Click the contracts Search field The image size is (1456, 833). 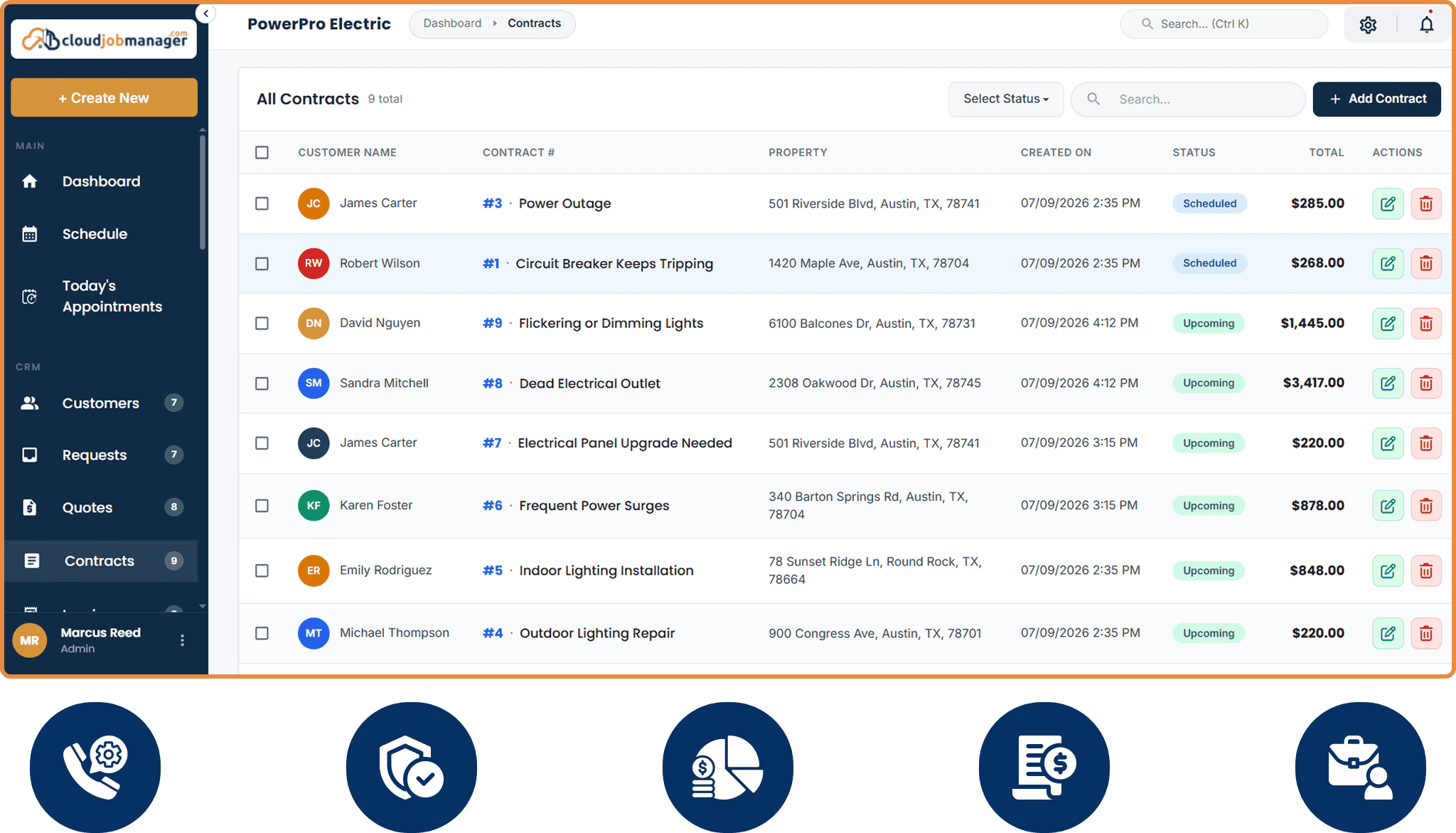(1188, 99)
